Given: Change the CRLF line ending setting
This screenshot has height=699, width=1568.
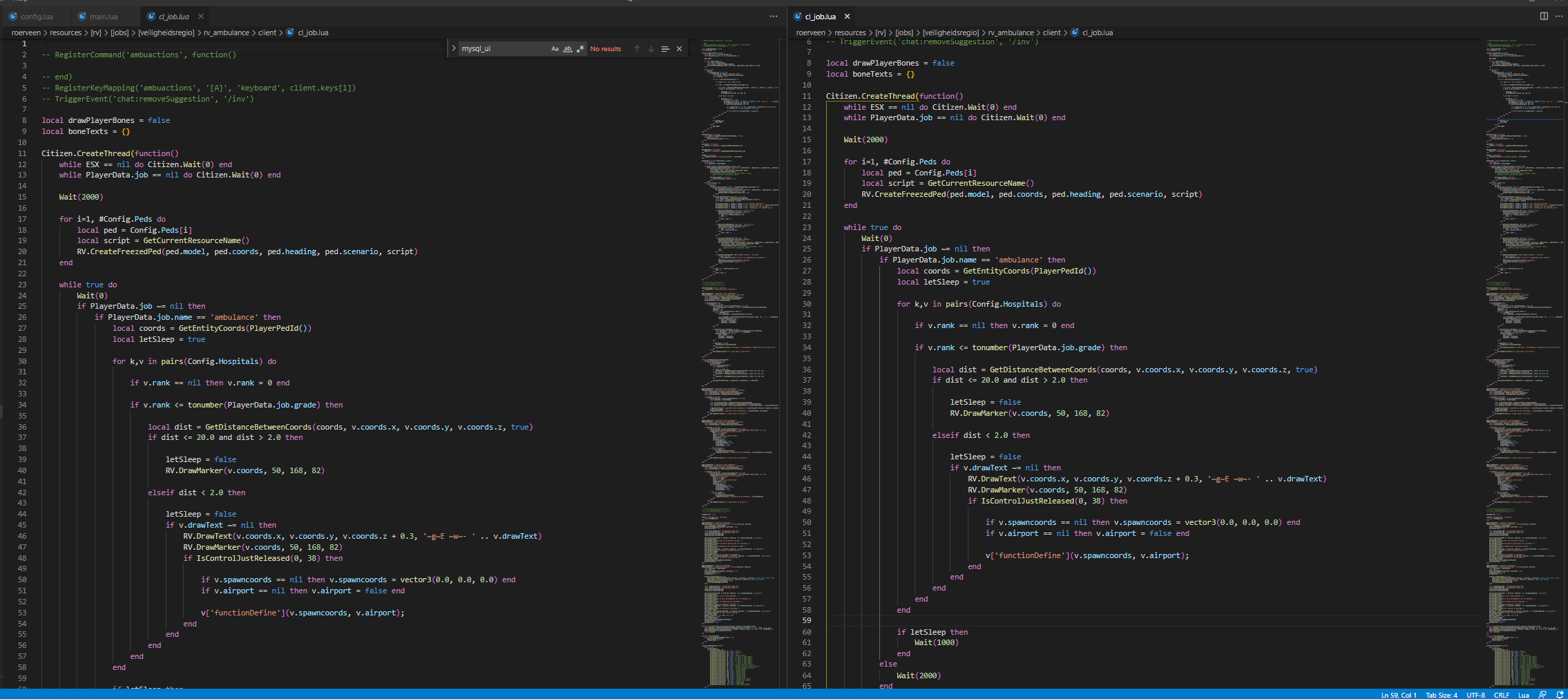Looking at the screenshot, I should 1501,695.
